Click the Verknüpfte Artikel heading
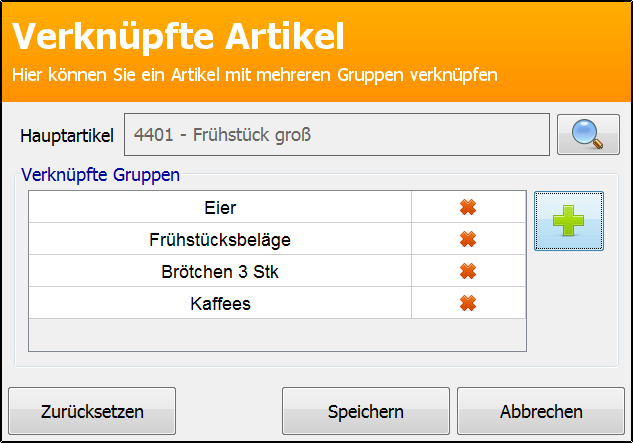This screenshot has height=443, width=633. (178, 36)
